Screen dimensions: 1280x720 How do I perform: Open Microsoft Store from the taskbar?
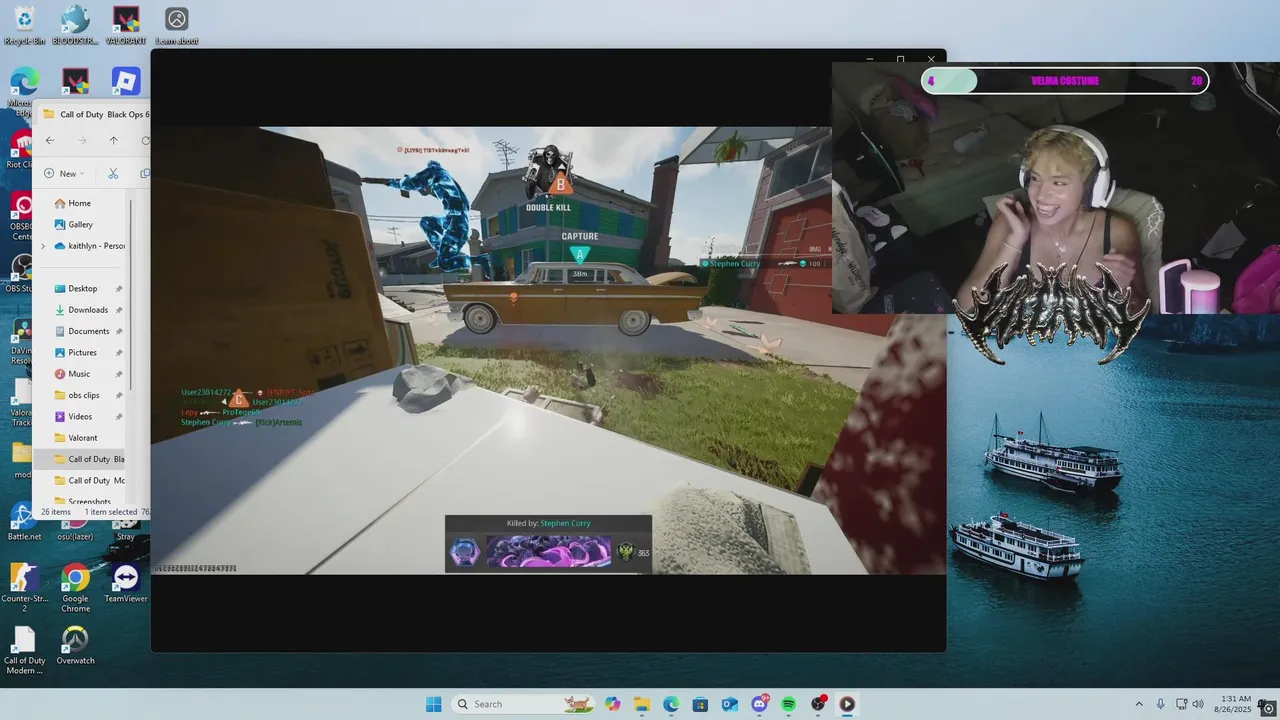700,704
